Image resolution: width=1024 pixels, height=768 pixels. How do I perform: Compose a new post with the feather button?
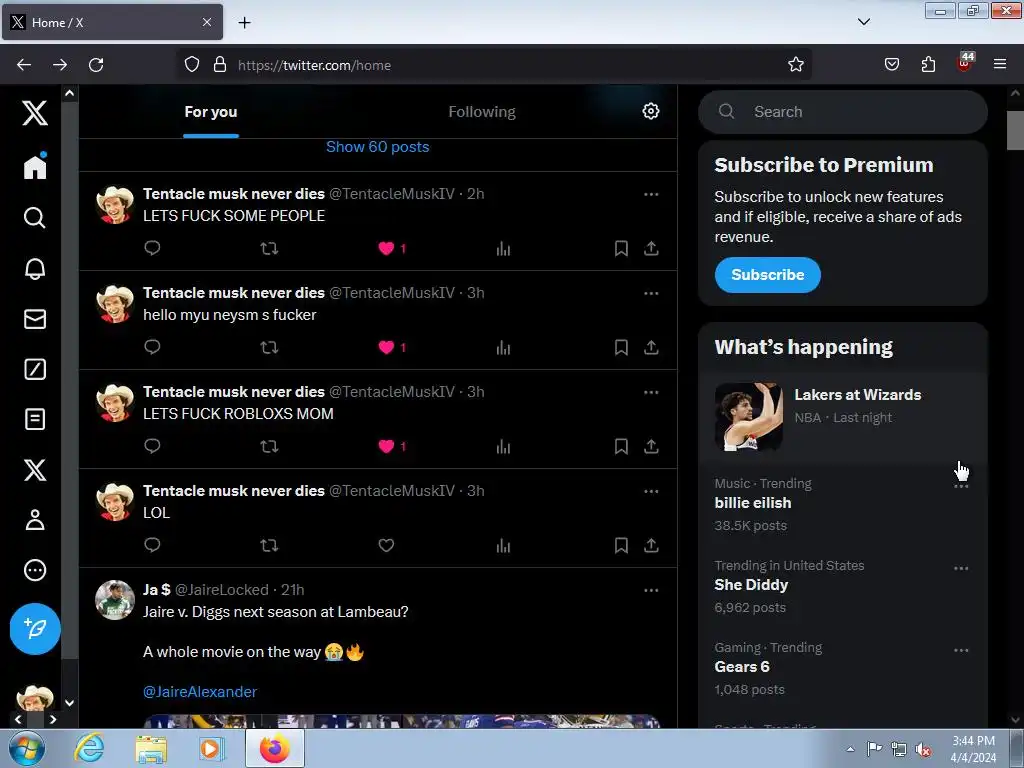pyautogui.click(x=35, y=629)
